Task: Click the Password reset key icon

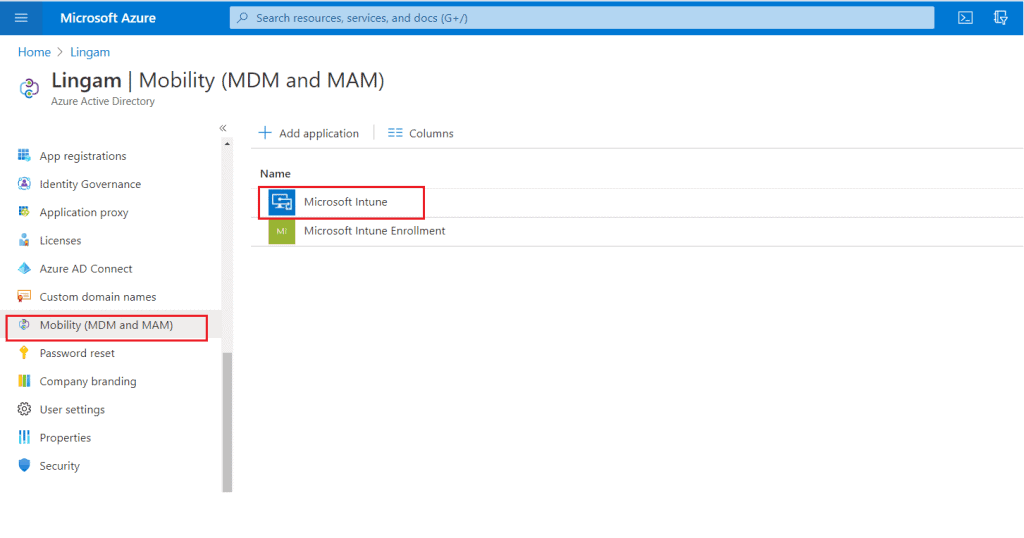Action: tap(24, 353)
